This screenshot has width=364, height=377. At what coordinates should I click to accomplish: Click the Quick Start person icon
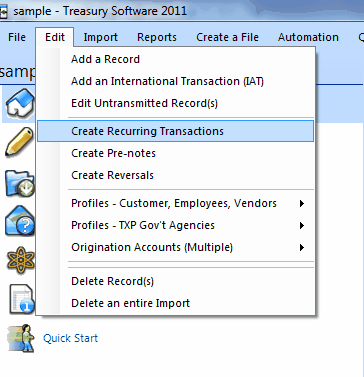click(x=21, y=338)
